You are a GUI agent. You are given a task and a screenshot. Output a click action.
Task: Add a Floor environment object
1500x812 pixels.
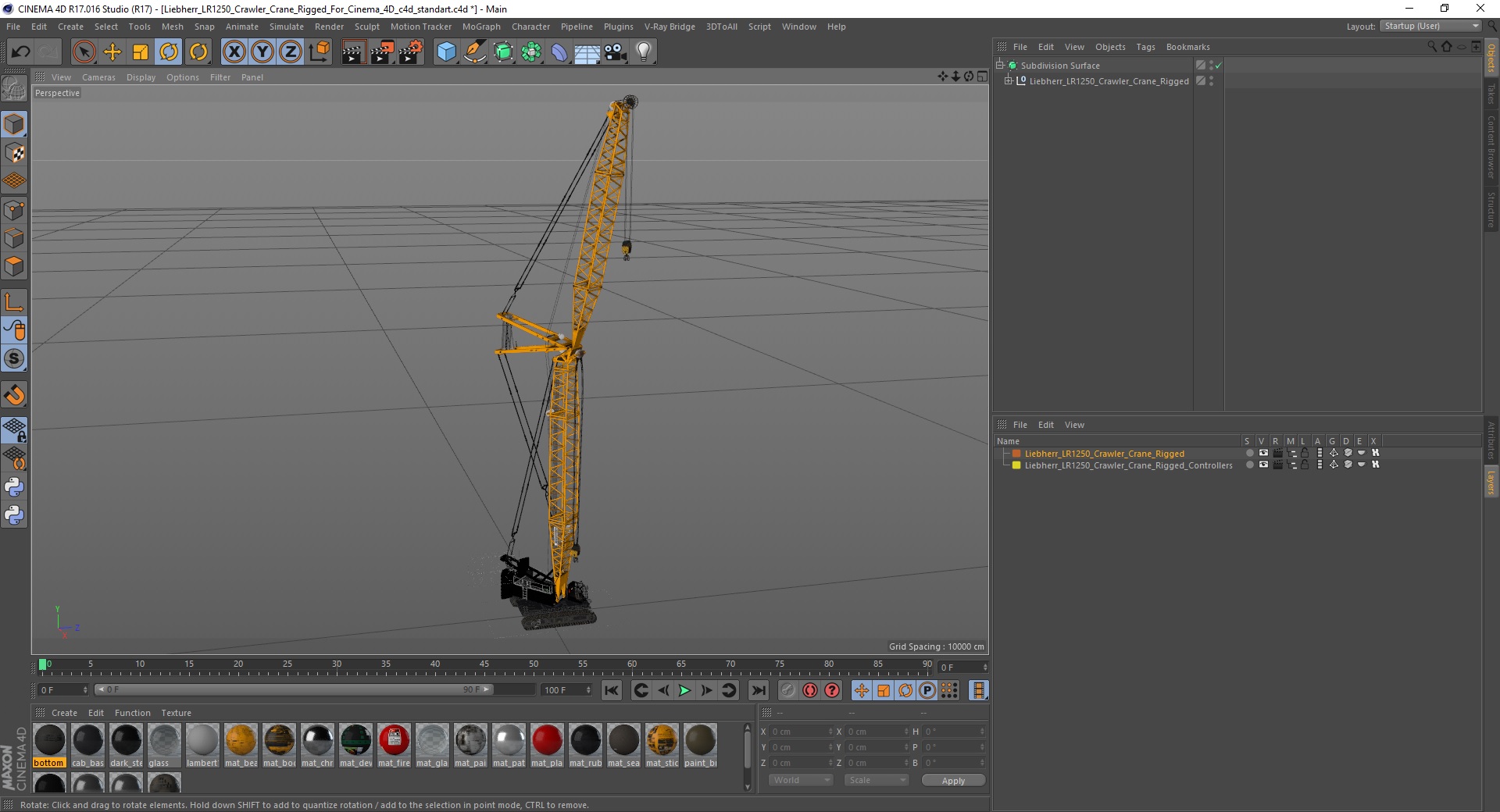pos(587,52)
